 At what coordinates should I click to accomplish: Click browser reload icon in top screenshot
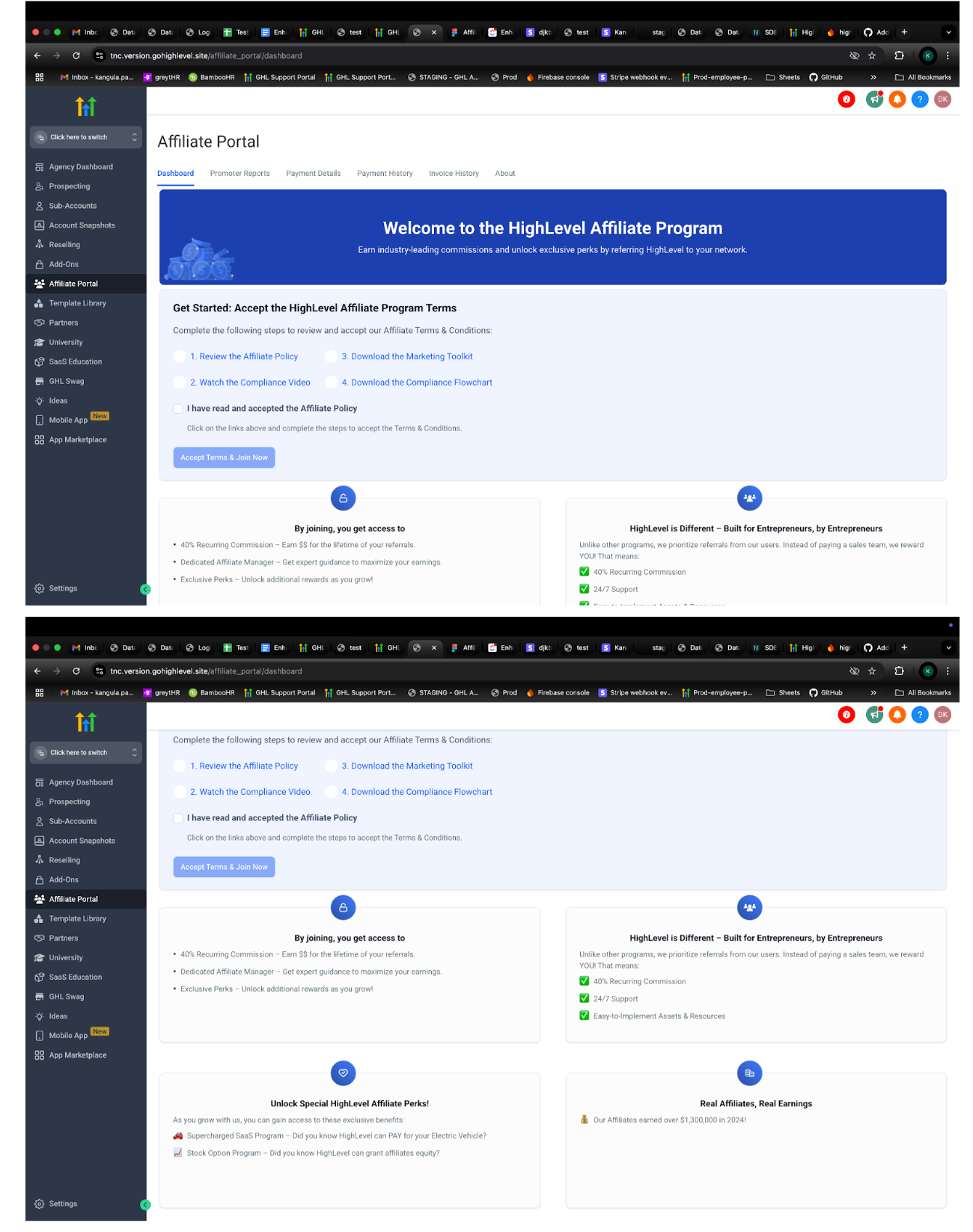tap(76, 55)
